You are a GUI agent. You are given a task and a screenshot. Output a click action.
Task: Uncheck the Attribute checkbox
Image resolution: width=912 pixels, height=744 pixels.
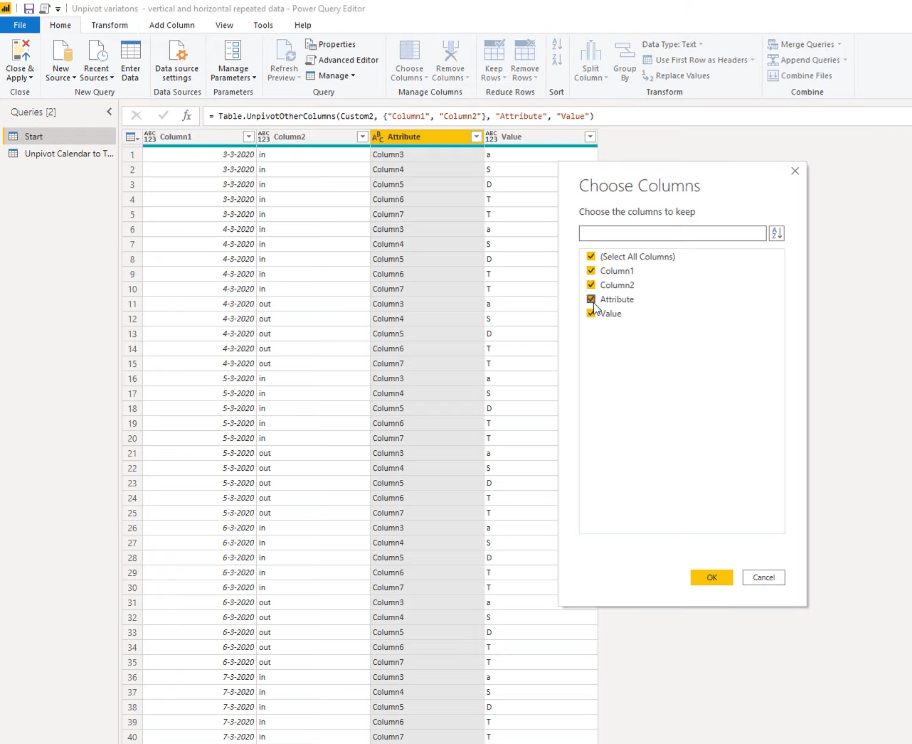coord(591,299)
